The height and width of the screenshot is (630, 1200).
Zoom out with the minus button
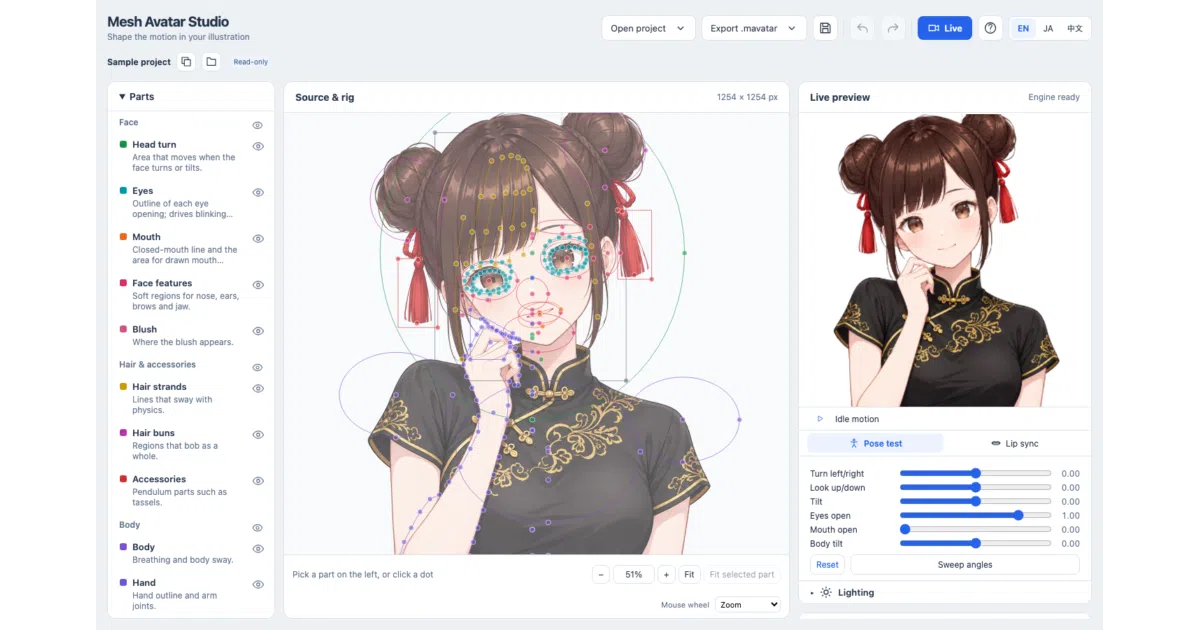click(601, 575)
